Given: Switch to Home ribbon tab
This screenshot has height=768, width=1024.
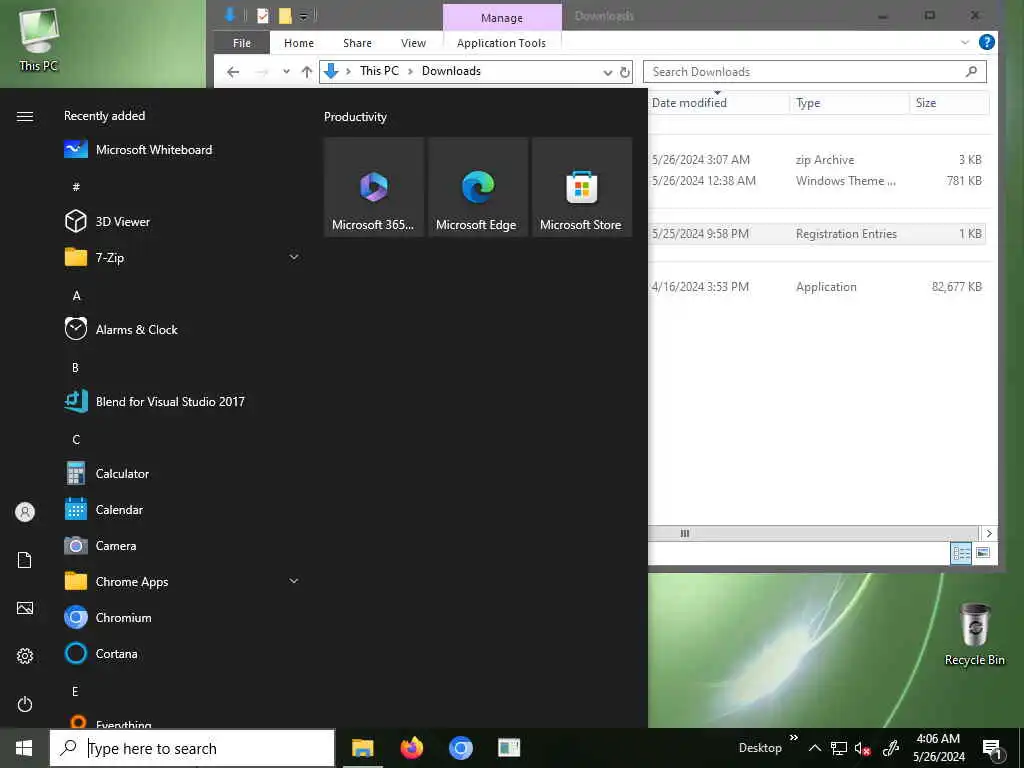Looking at the screenshot, I should click(x=299, y=42).
